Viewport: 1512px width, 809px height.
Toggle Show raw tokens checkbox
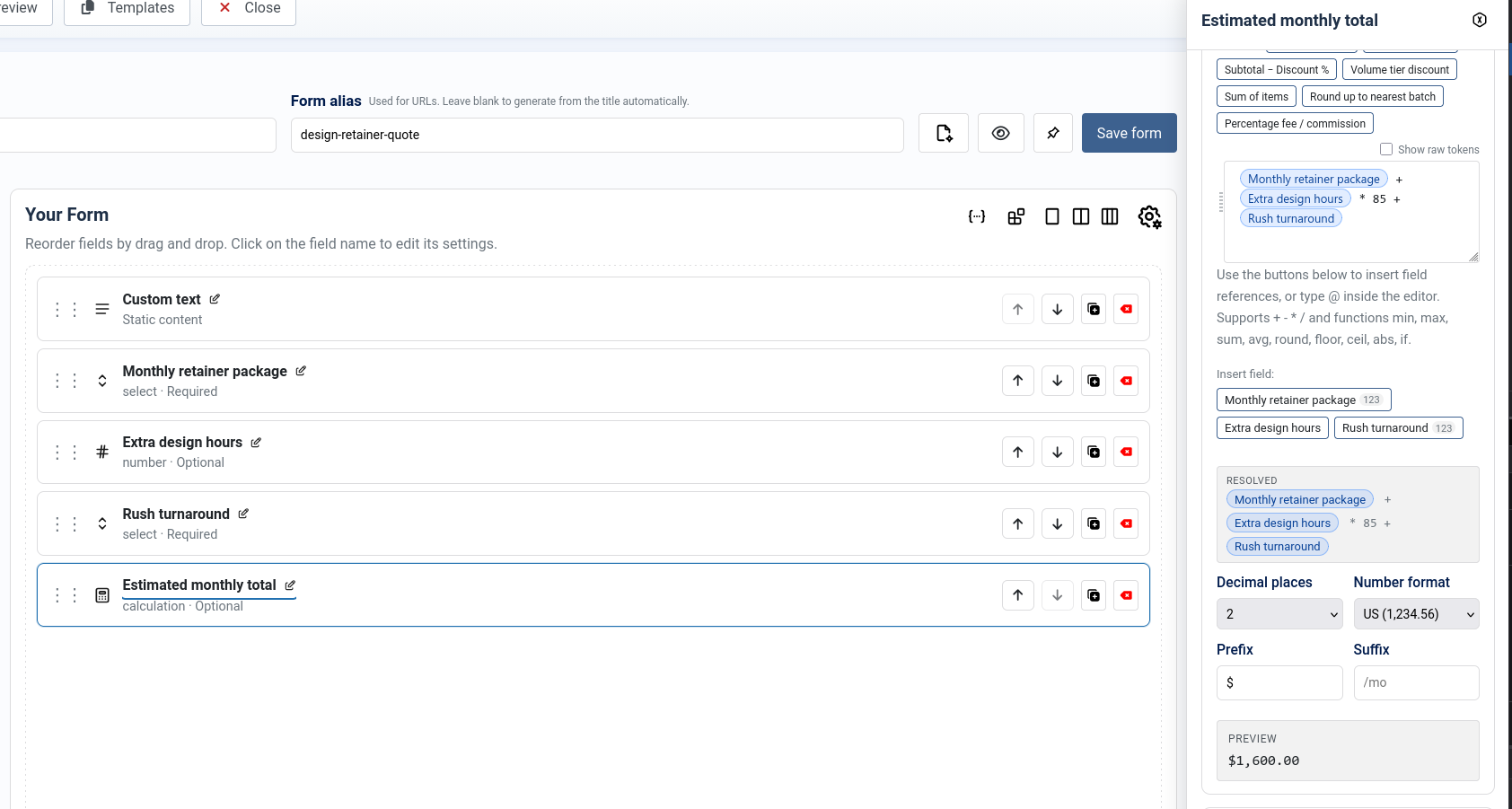(1386, 149)
